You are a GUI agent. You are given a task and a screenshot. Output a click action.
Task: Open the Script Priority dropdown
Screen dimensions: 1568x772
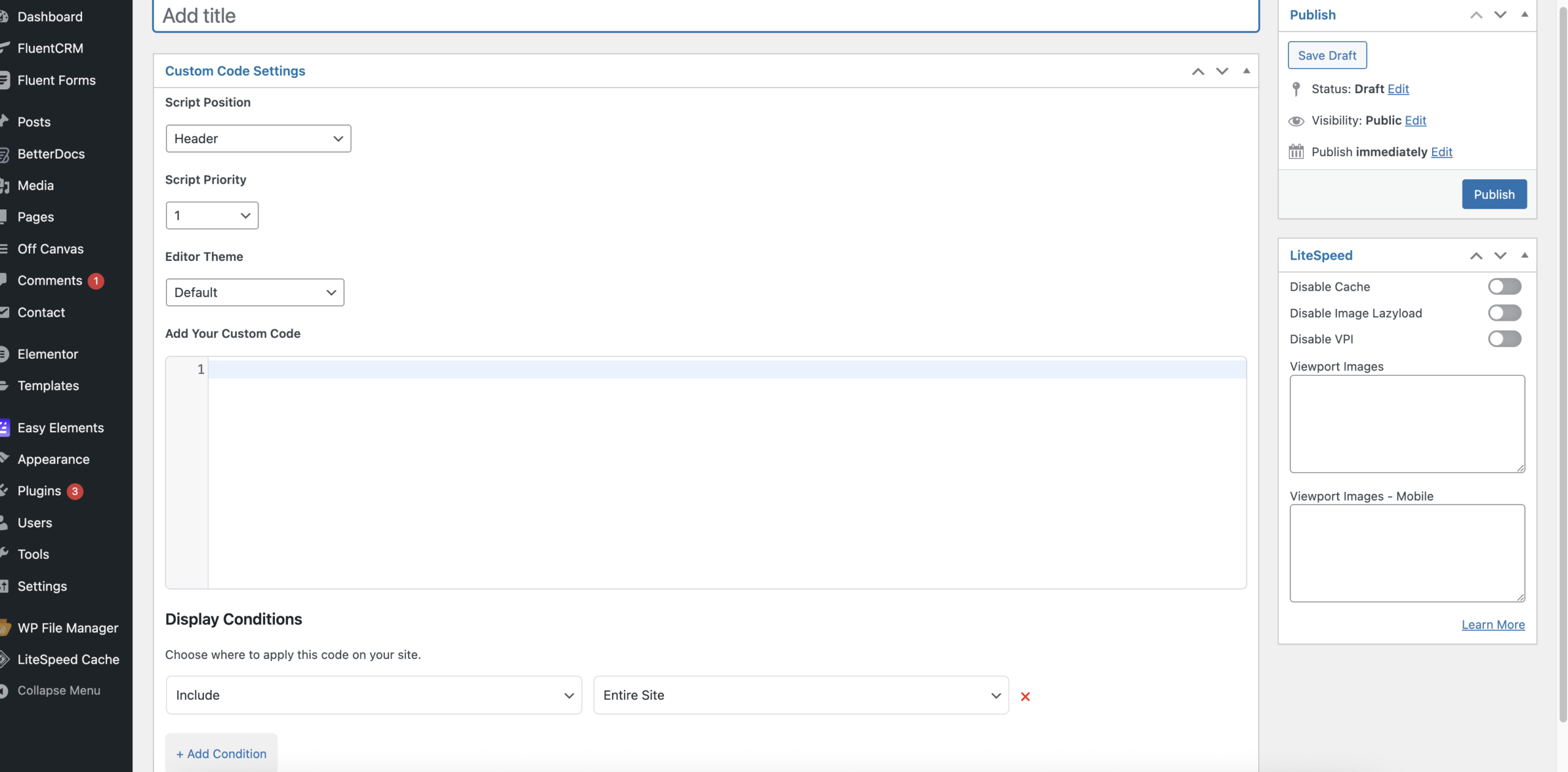[212, 215]
